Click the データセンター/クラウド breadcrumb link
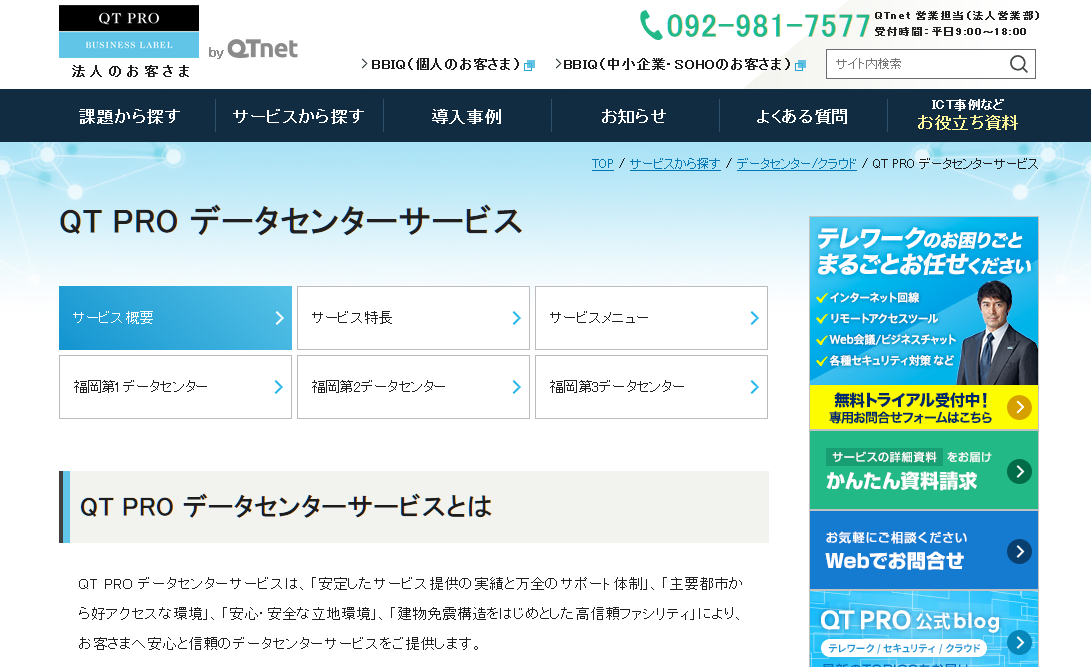This screenshot has height=667, width=1091. (796, 163)
